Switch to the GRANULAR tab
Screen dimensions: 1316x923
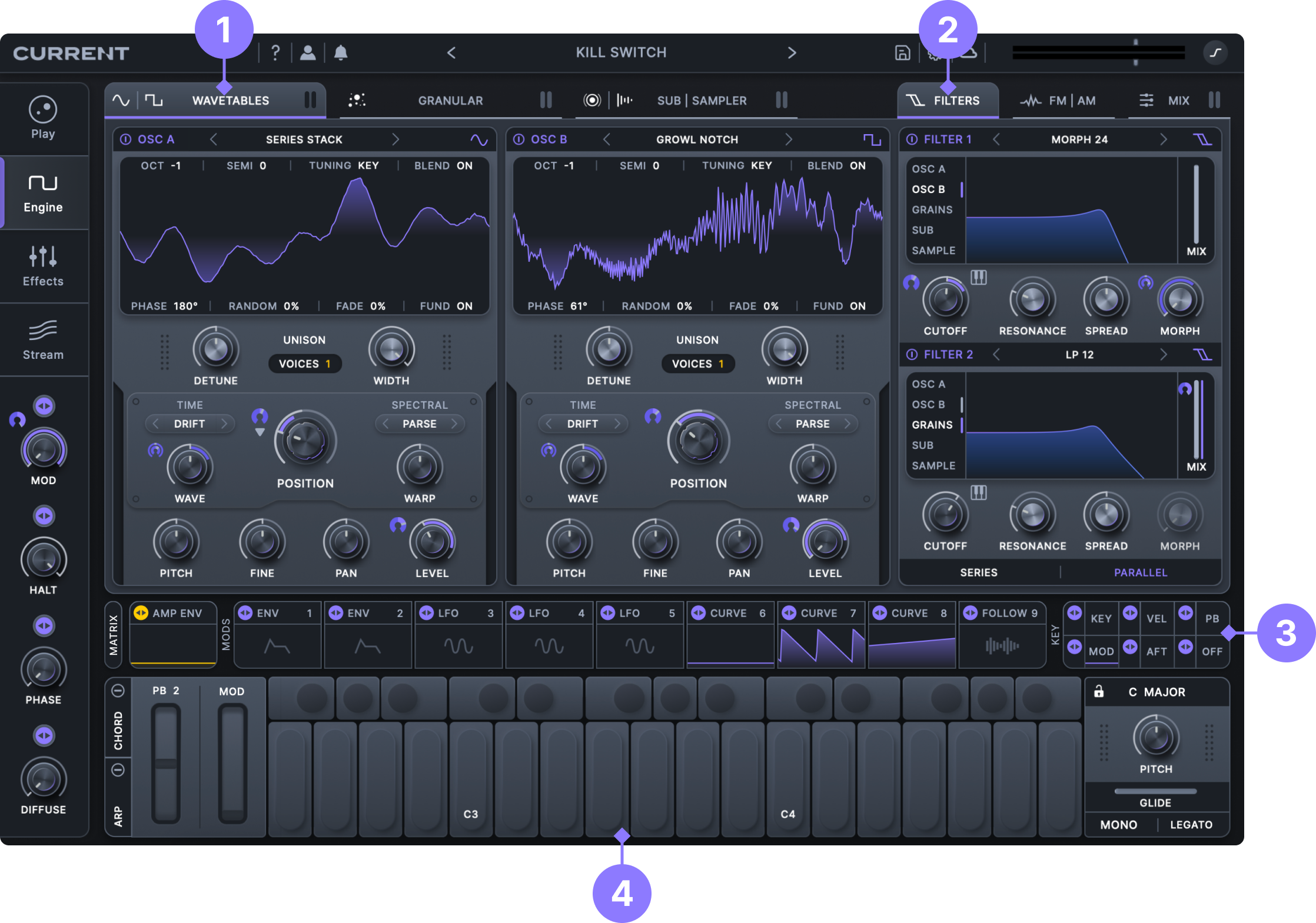pyautogui.click(x=450, y=101)
